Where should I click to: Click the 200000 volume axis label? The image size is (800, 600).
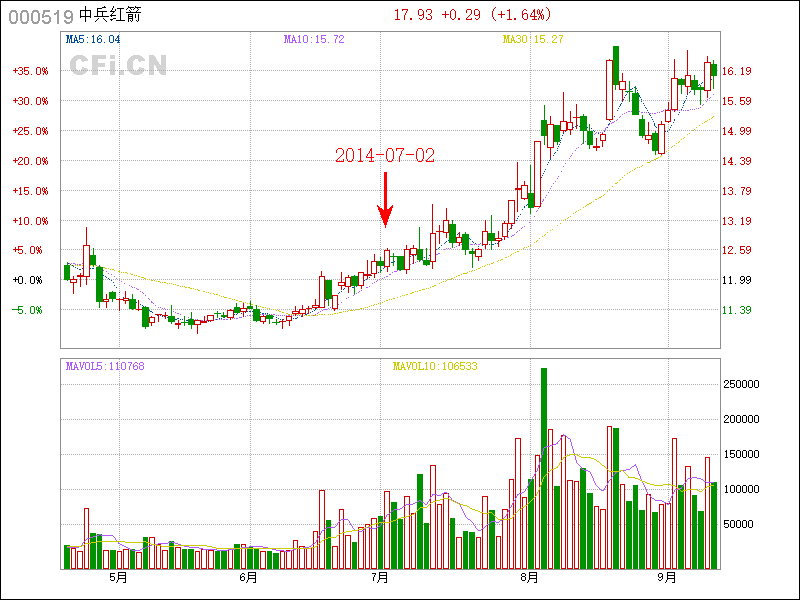pos(741,419)
